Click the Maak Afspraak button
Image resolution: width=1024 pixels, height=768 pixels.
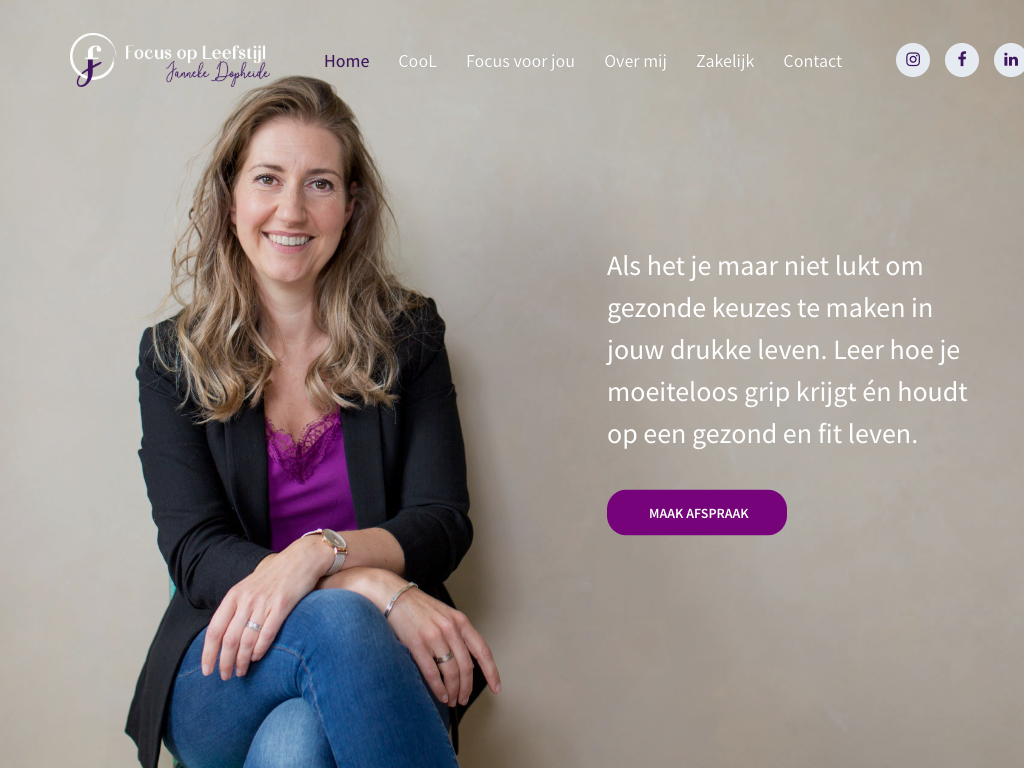click(697, 513)
